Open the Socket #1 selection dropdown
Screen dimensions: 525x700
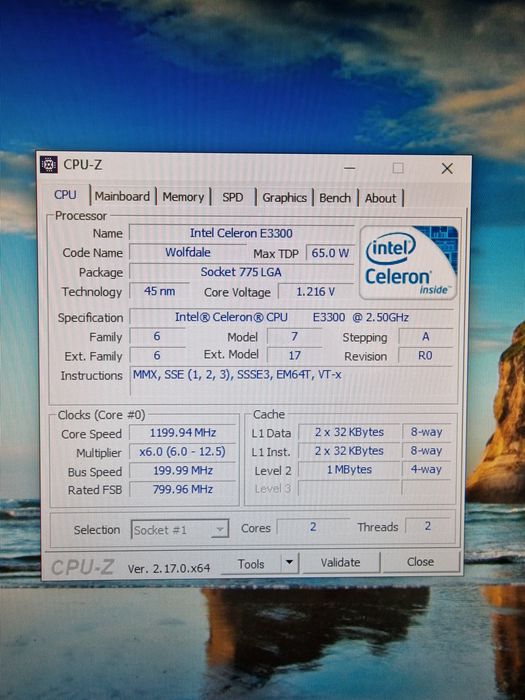pos(179,530)
